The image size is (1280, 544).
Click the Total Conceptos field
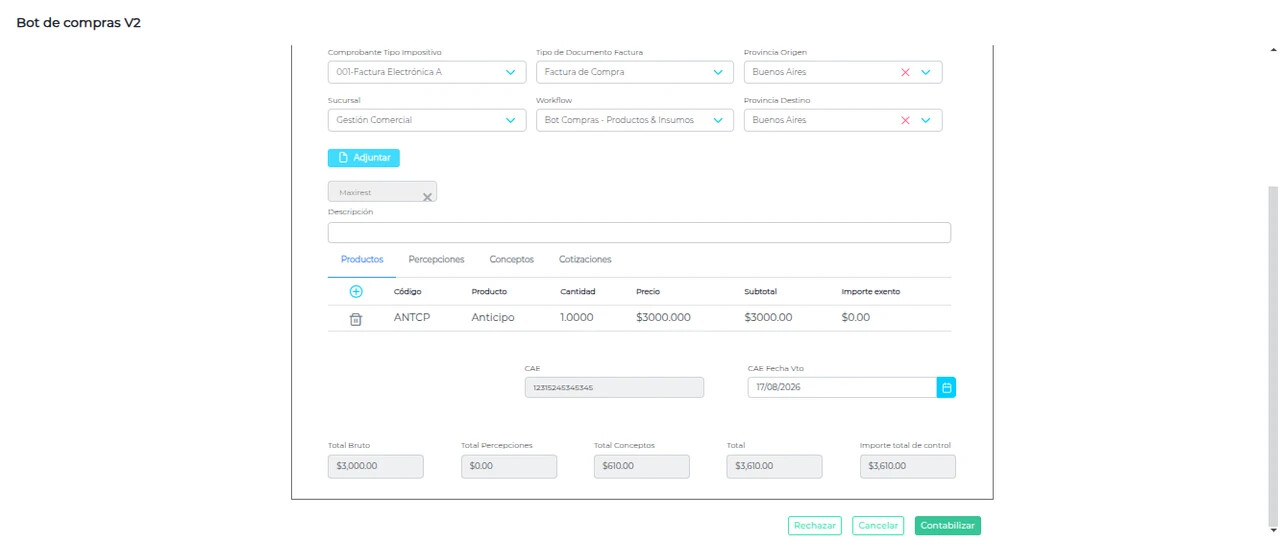(642, 466)
